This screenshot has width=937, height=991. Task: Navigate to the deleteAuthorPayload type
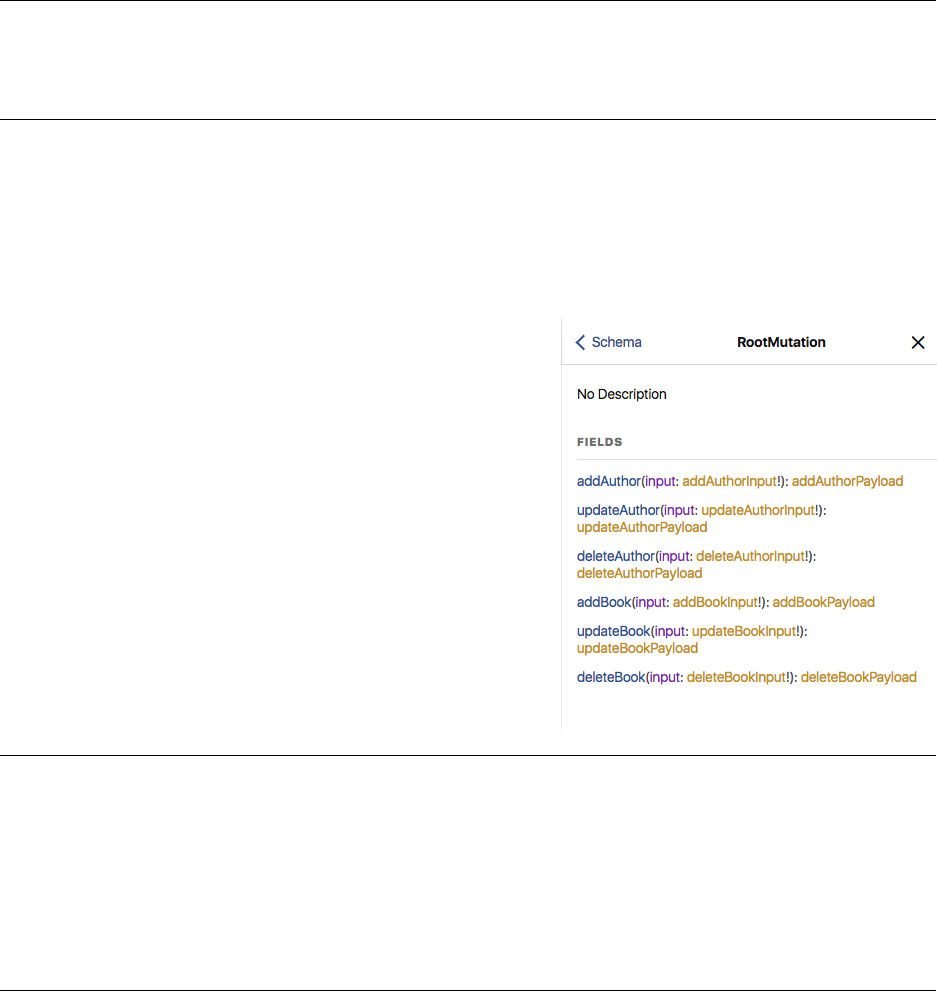pos(639,573)
